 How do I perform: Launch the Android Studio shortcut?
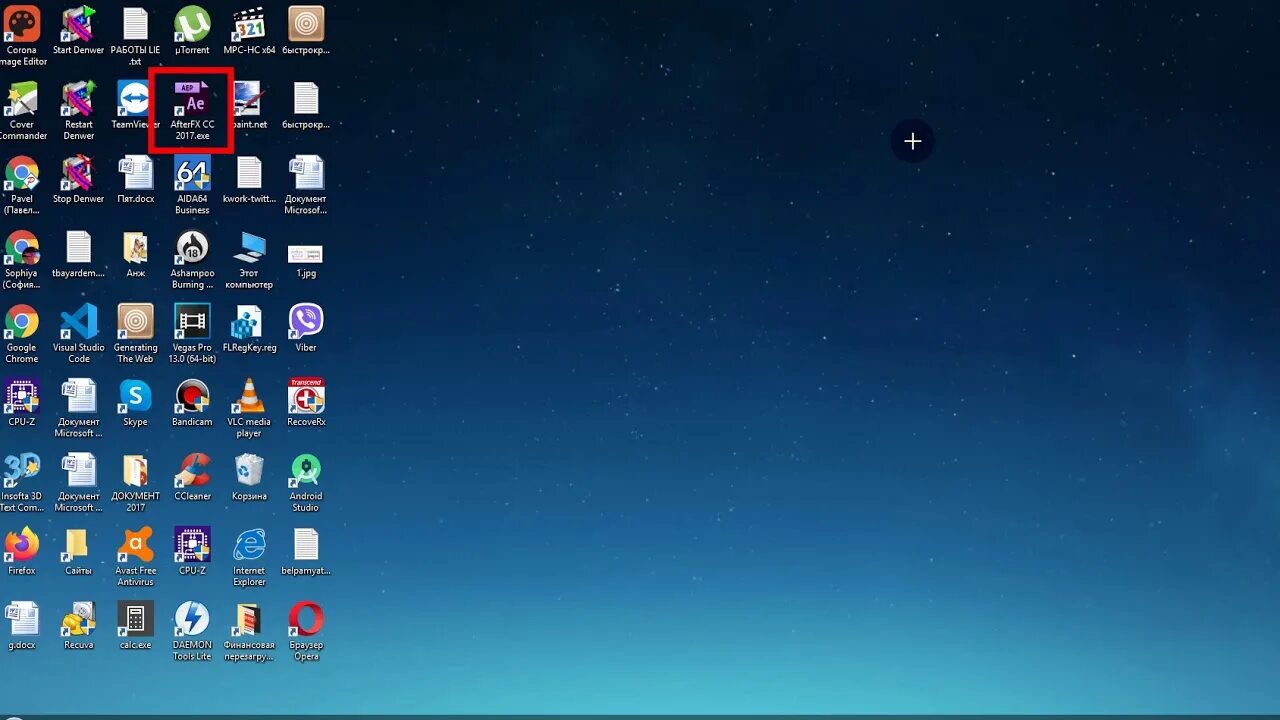click(x=306, y=482)
